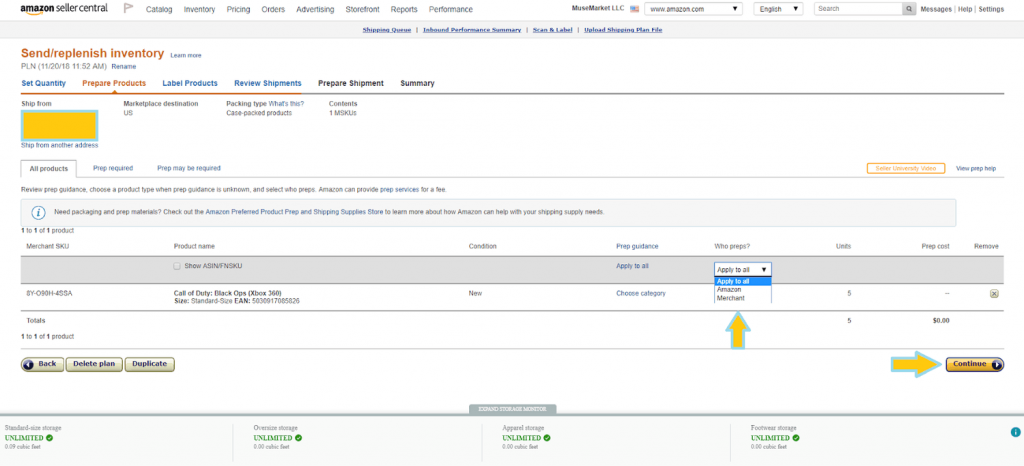This screenshot has height=466, width=1024.
Task: Open the Pricing menu
Action: 238,10
